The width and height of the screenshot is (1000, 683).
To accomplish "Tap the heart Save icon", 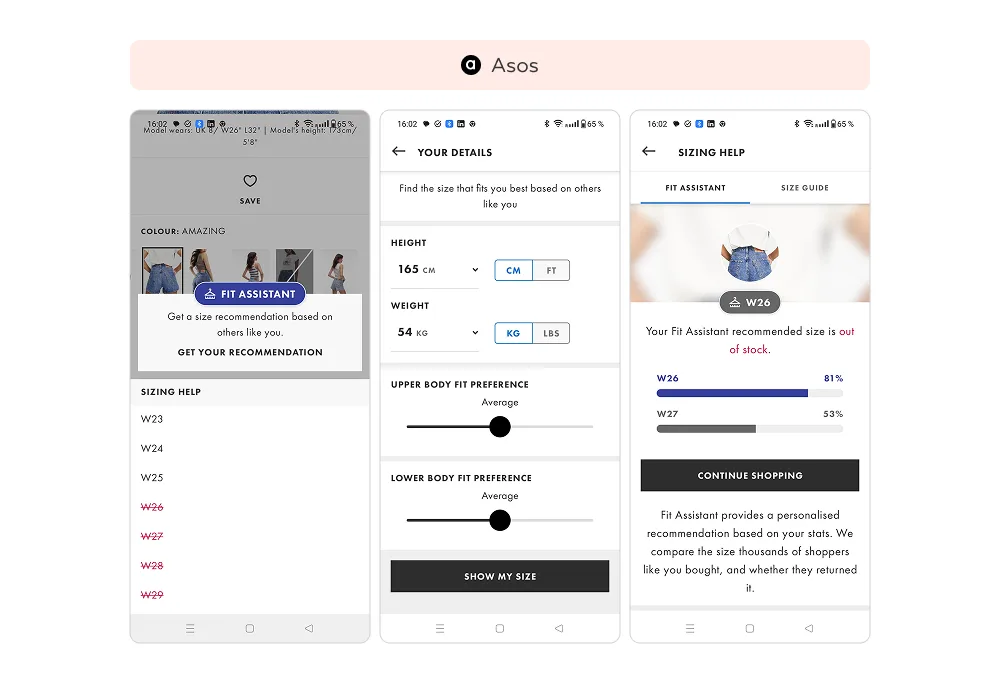I will pyautogui.click(x=250, y=181).
